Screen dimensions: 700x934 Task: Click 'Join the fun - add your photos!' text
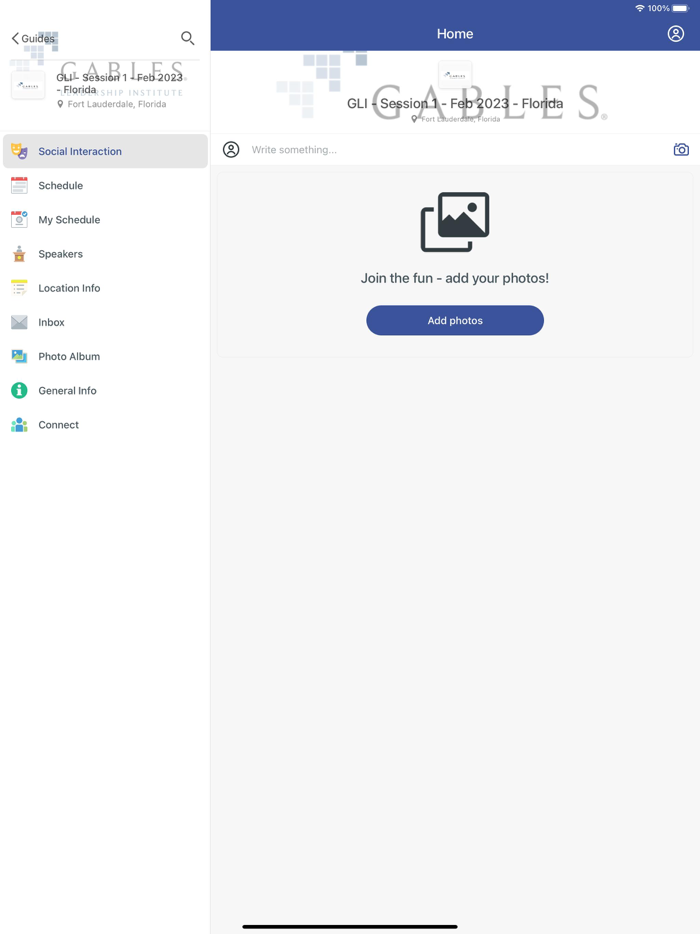pyautogui.click(x=455, y=278)
